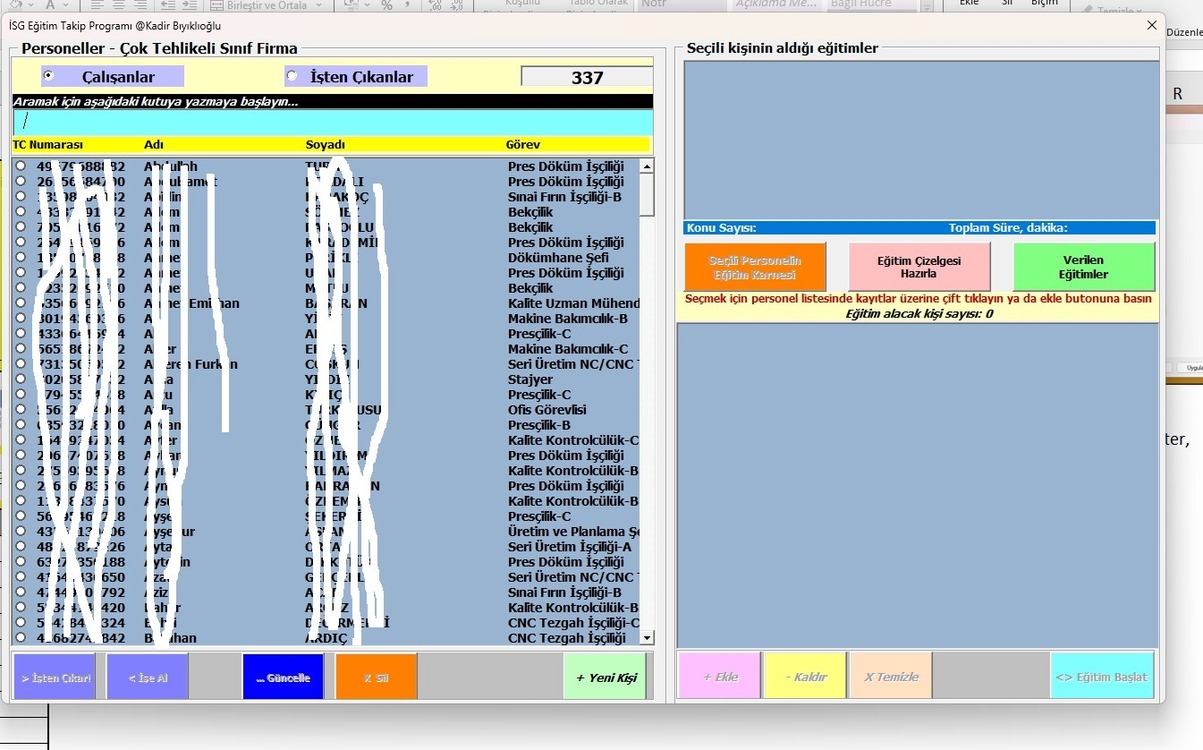This screenshot has height=750, width=1203.
Task: Click the personnel list scrollbar thumb
Action: (x=647, y=195)
